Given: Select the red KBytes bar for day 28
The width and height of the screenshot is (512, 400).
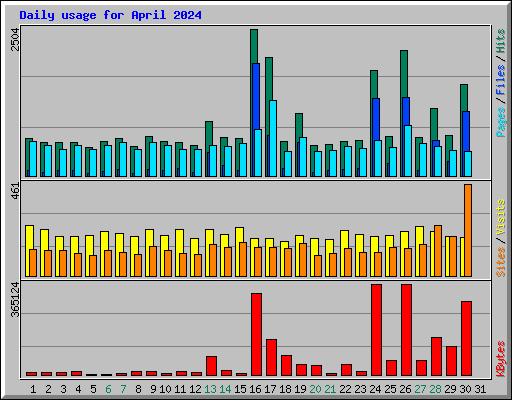Looking at the screenshot, I should click(x=436, y=356).
